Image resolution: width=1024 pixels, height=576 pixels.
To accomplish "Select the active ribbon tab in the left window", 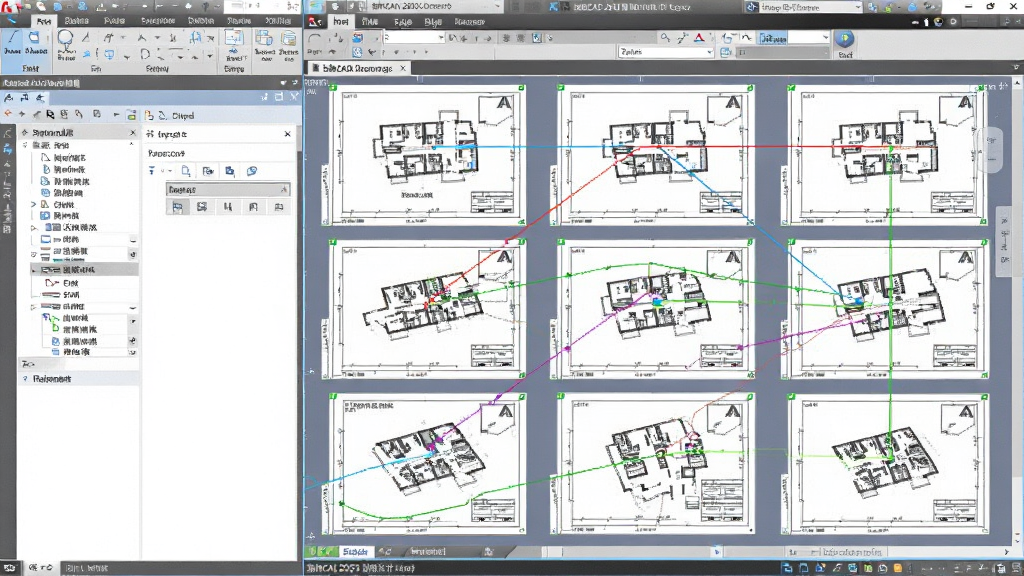I will pyautogui.click(x=43, y=21).
